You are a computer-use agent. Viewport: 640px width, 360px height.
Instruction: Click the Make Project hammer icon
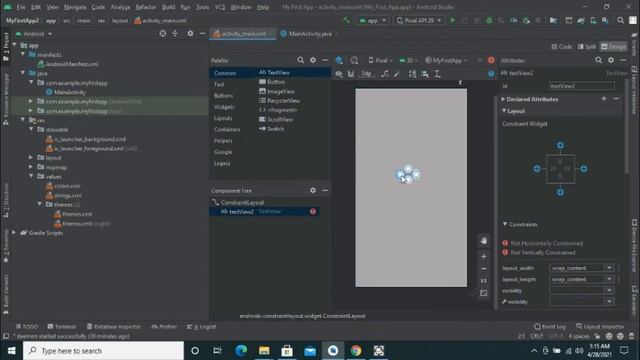coord(346,20)
